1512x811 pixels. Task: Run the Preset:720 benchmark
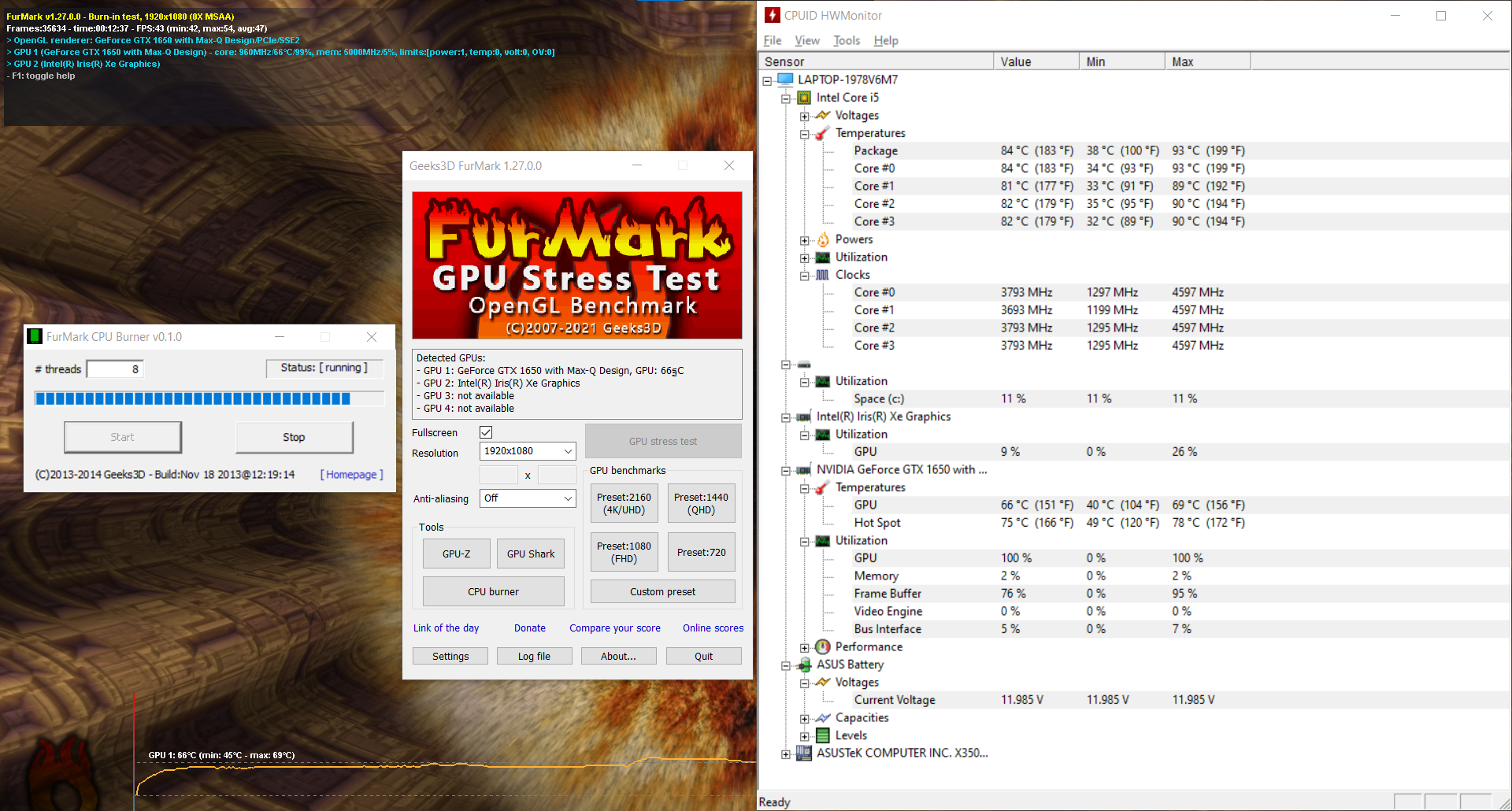click(701, 552)
